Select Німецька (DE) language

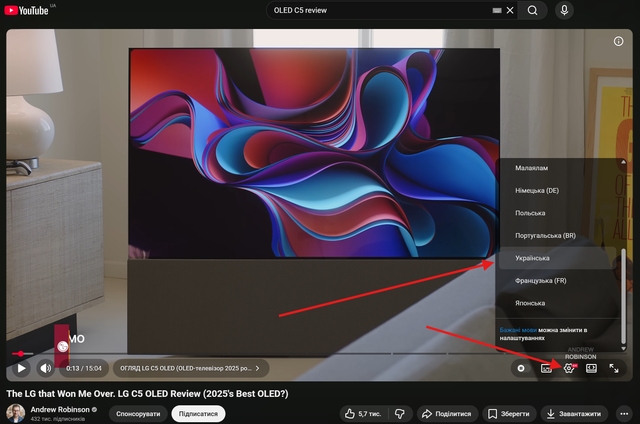[x=557, y=191]
